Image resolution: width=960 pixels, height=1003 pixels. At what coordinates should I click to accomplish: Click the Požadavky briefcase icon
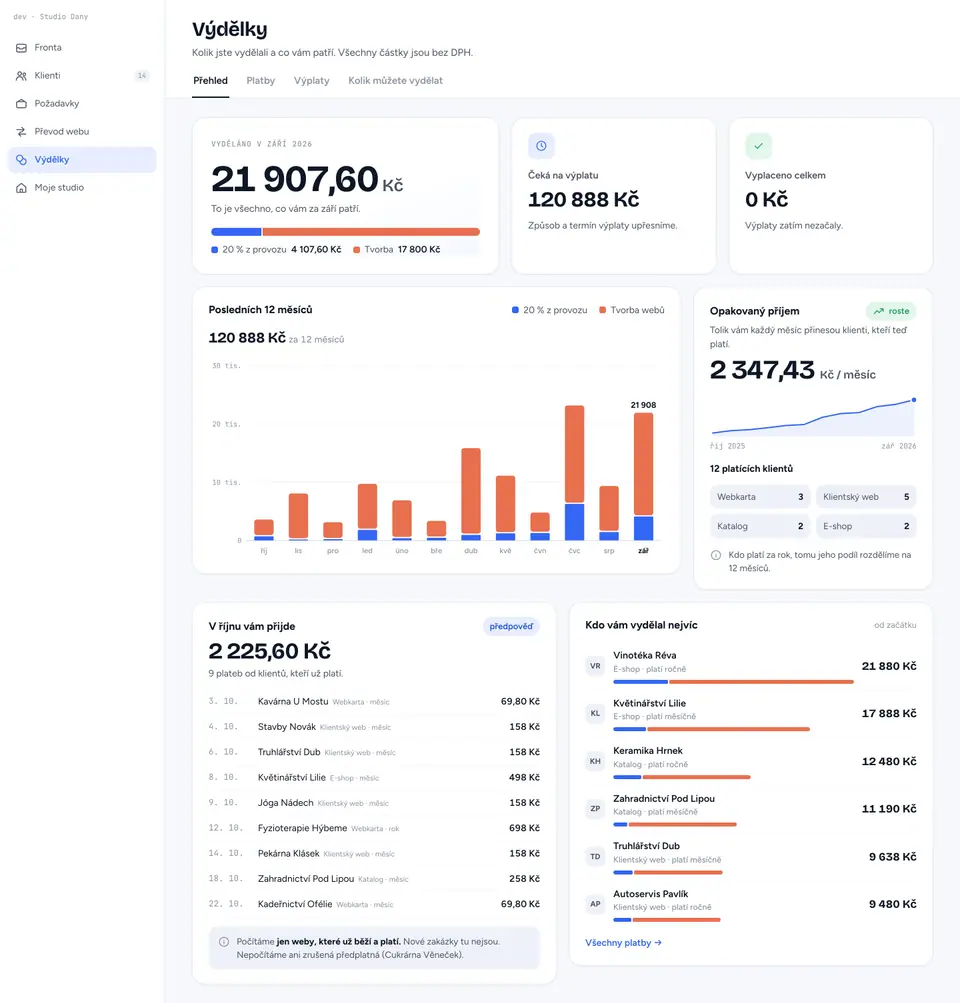pyautogui.click(x=21, y=104)
